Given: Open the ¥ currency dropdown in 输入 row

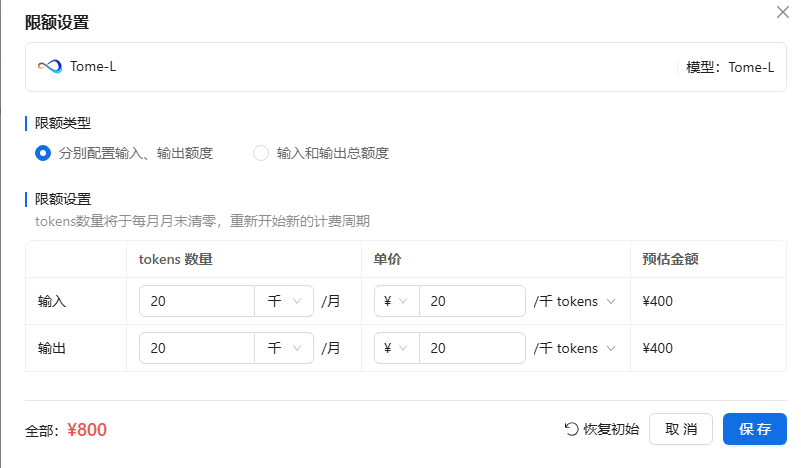Looking at the screenshot, I should click(x=396, y=301).
